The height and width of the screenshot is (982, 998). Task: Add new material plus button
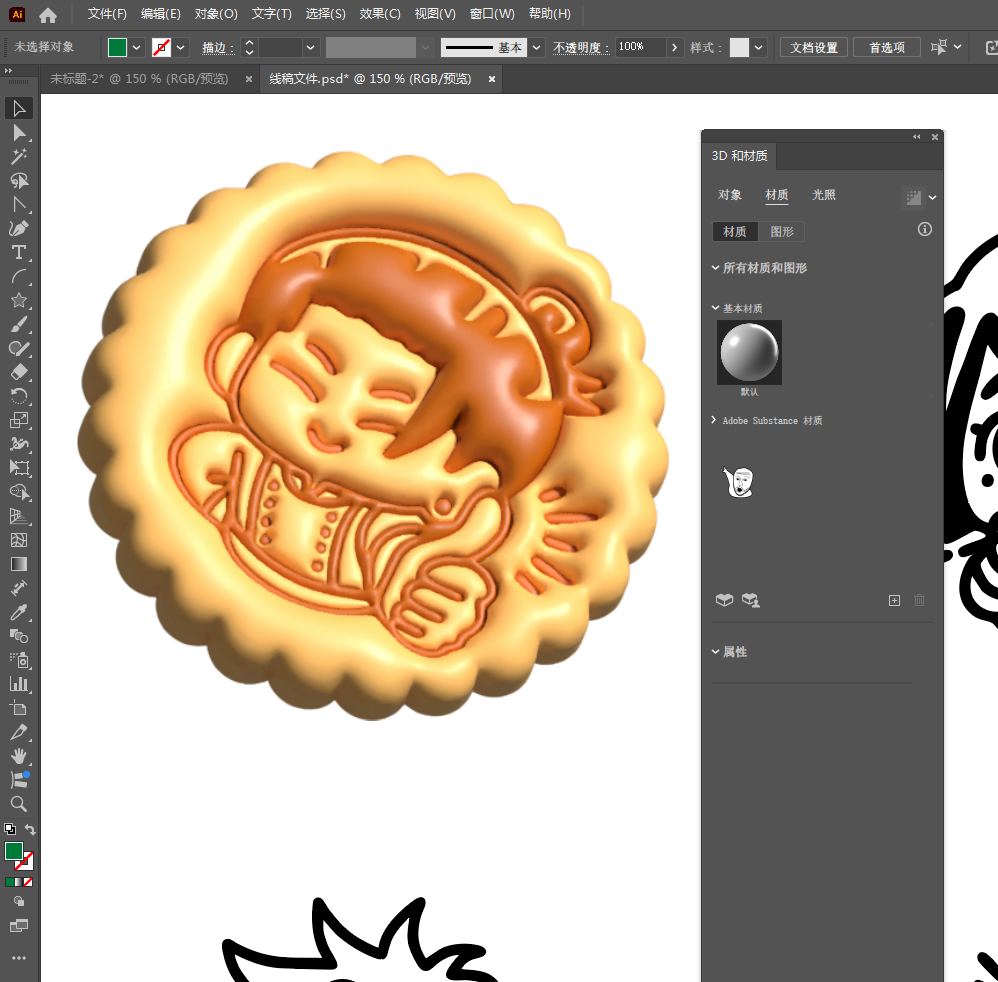[x=894, y=600]
